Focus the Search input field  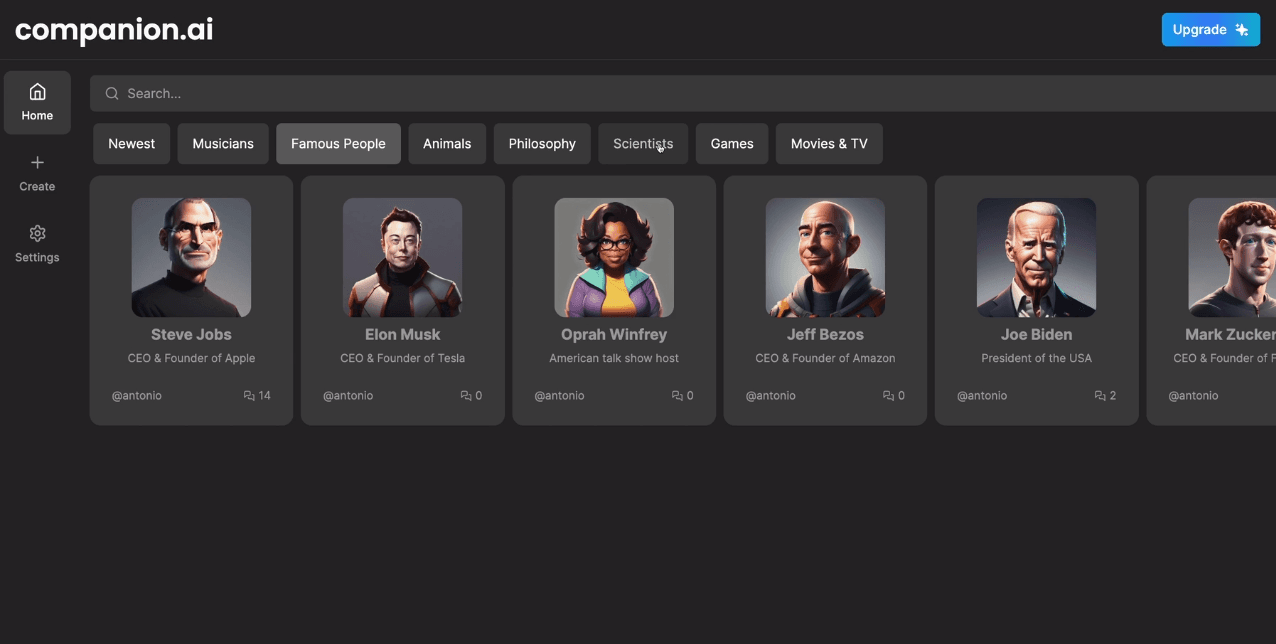pyautogui.click(x=683, y=93)
